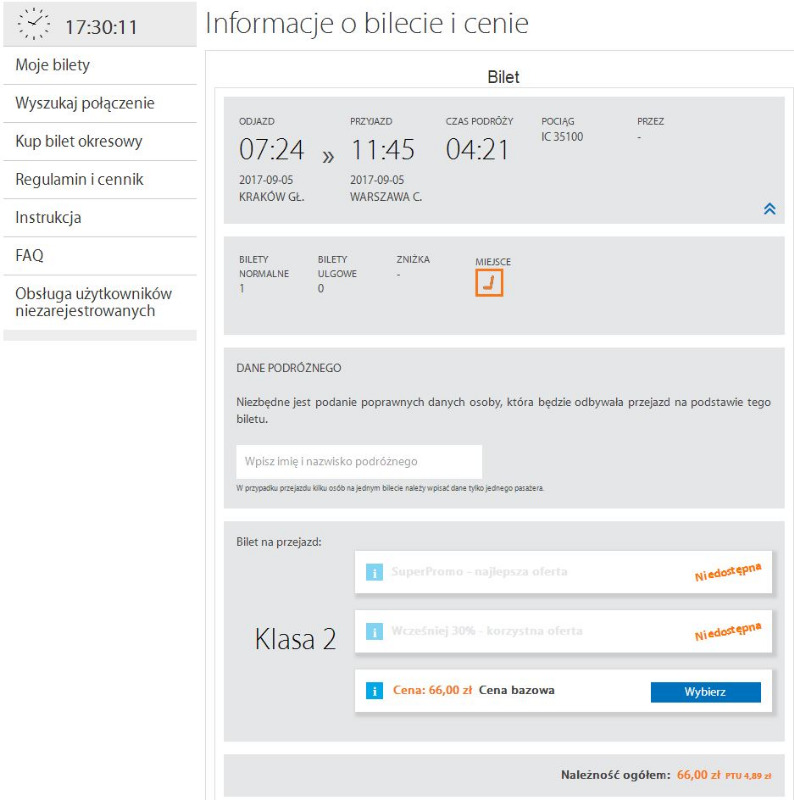Click the orange seat icon under Miejsce
Image resolution: width=794 pixels, height=800 pixels.
click(489, 284)
